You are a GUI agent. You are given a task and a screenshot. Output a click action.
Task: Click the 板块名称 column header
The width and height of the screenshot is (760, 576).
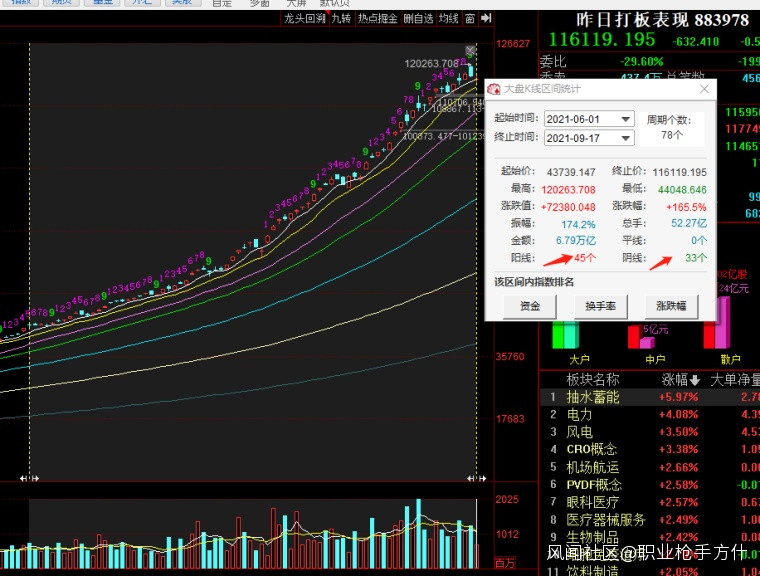(593, 380)
